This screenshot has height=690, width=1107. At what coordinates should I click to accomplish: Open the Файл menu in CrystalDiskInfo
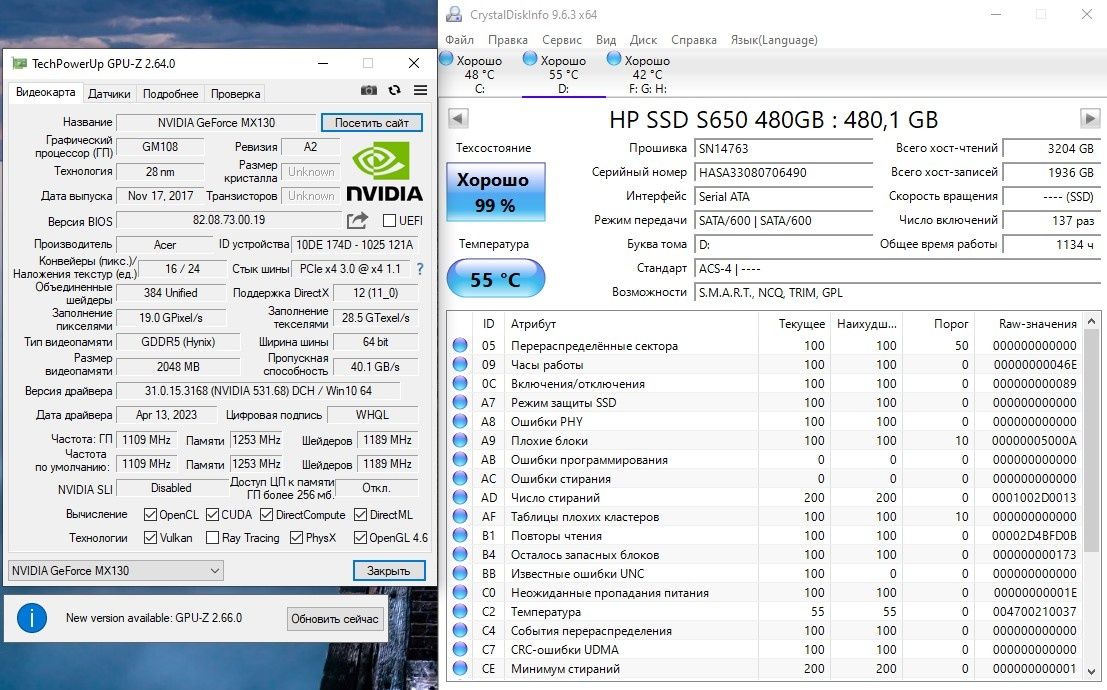(459, 40)
